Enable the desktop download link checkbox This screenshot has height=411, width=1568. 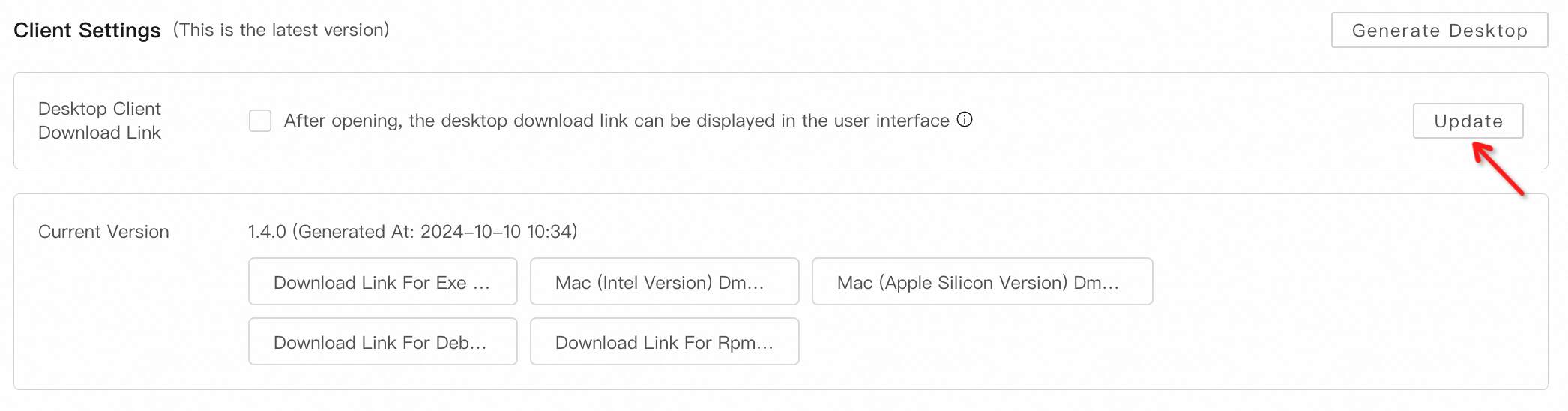coord(260,121)
